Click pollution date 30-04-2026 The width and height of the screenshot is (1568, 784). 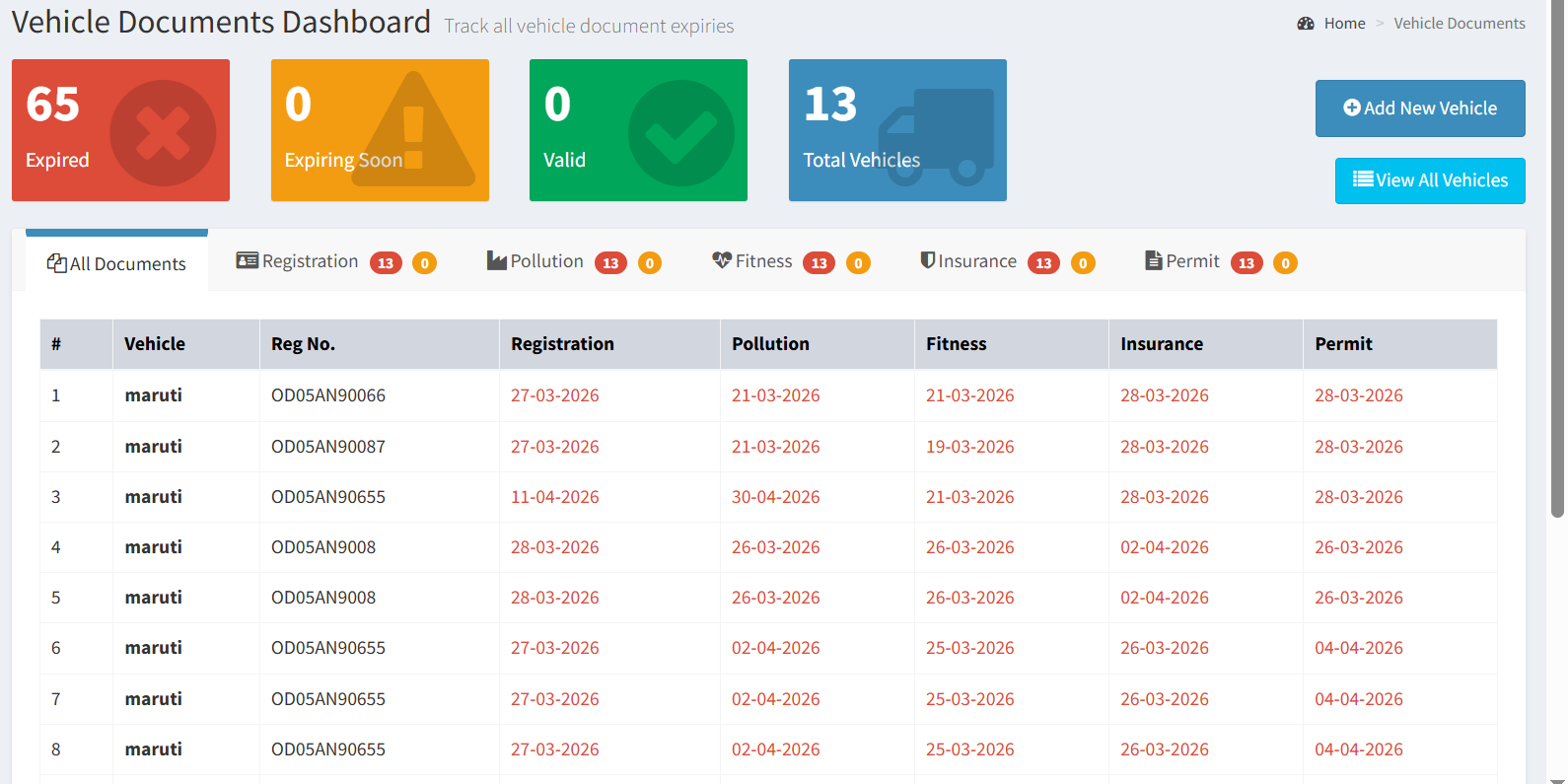(x=776, y=497)
